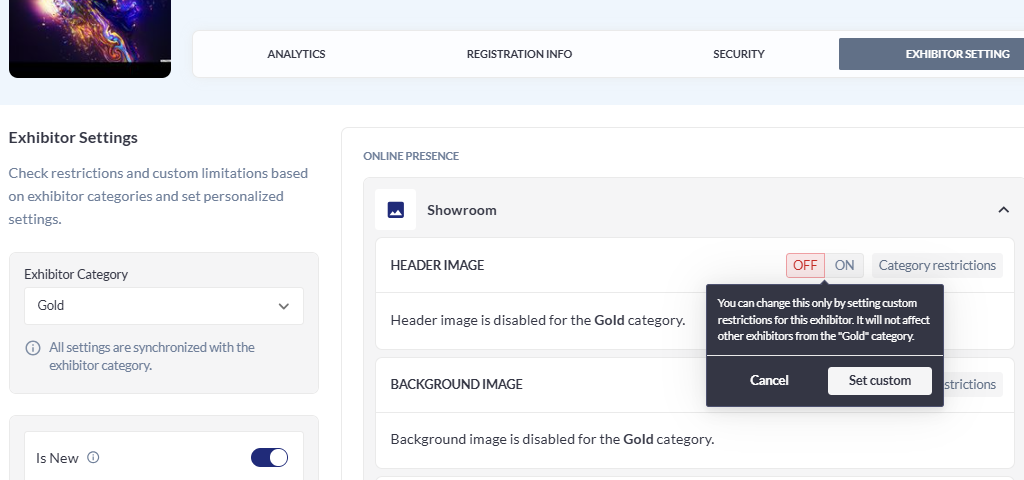Click the info icon near synchronized settings note
Screen dimensions: 1024x480
[x=32, y=348]
